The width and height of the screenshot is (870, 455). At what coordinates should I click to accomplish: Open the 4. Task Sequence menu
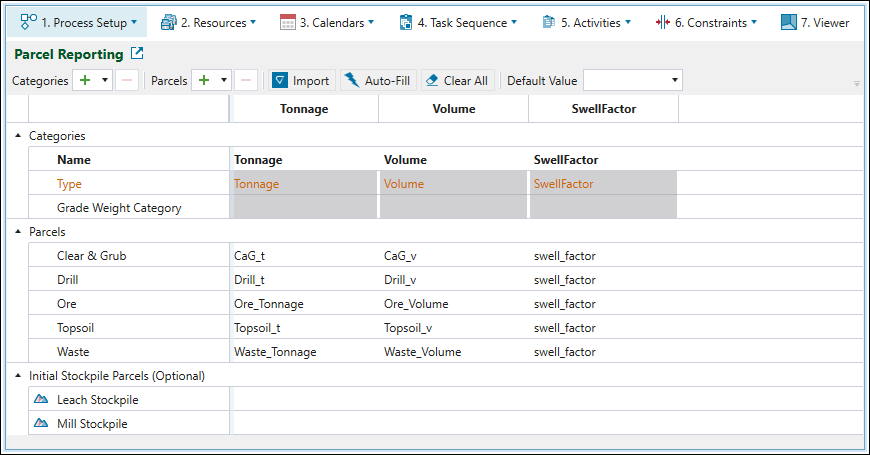(x=458, y=22)
